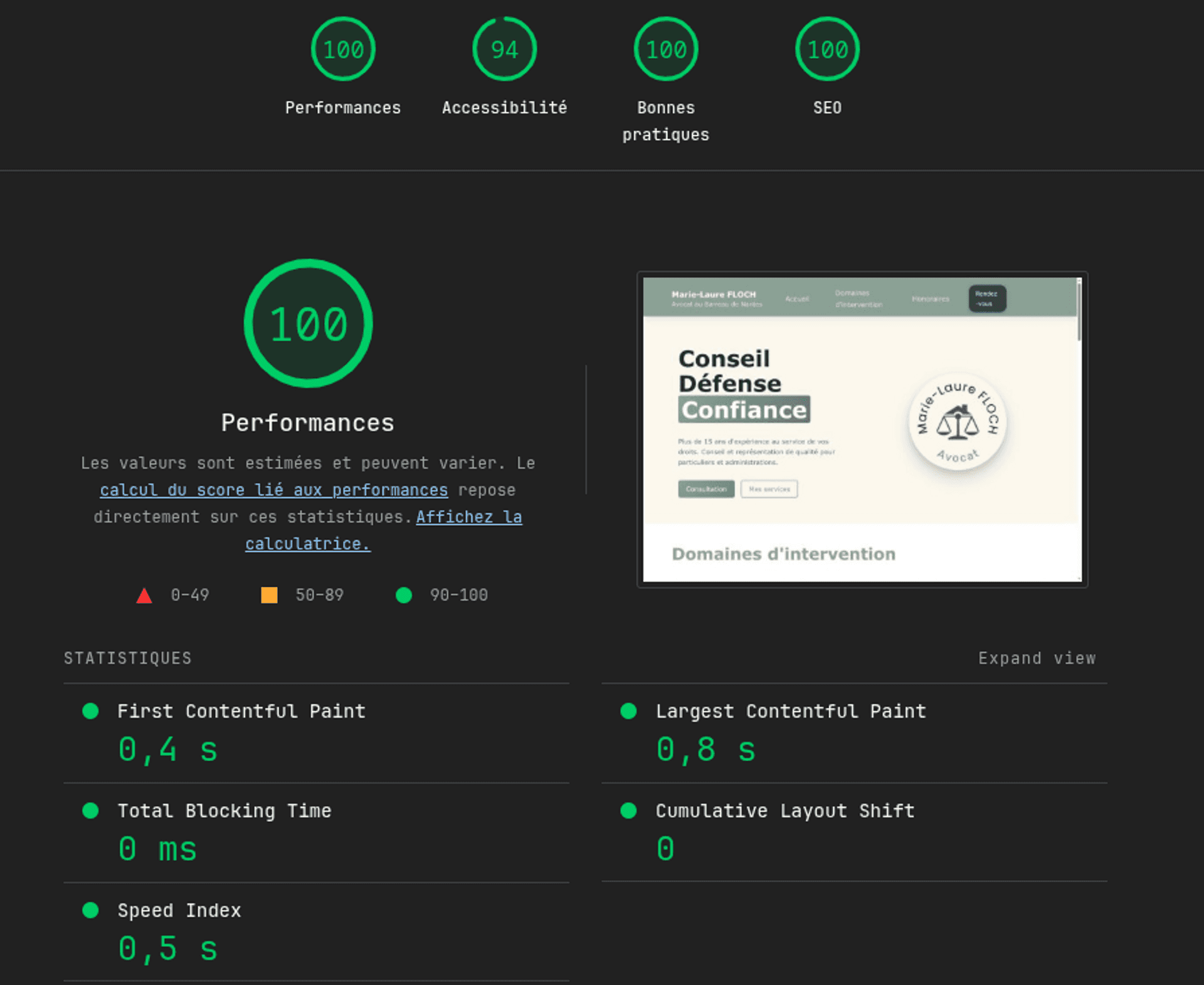Expand the First Contentful Paint metric

coord(241,711)
